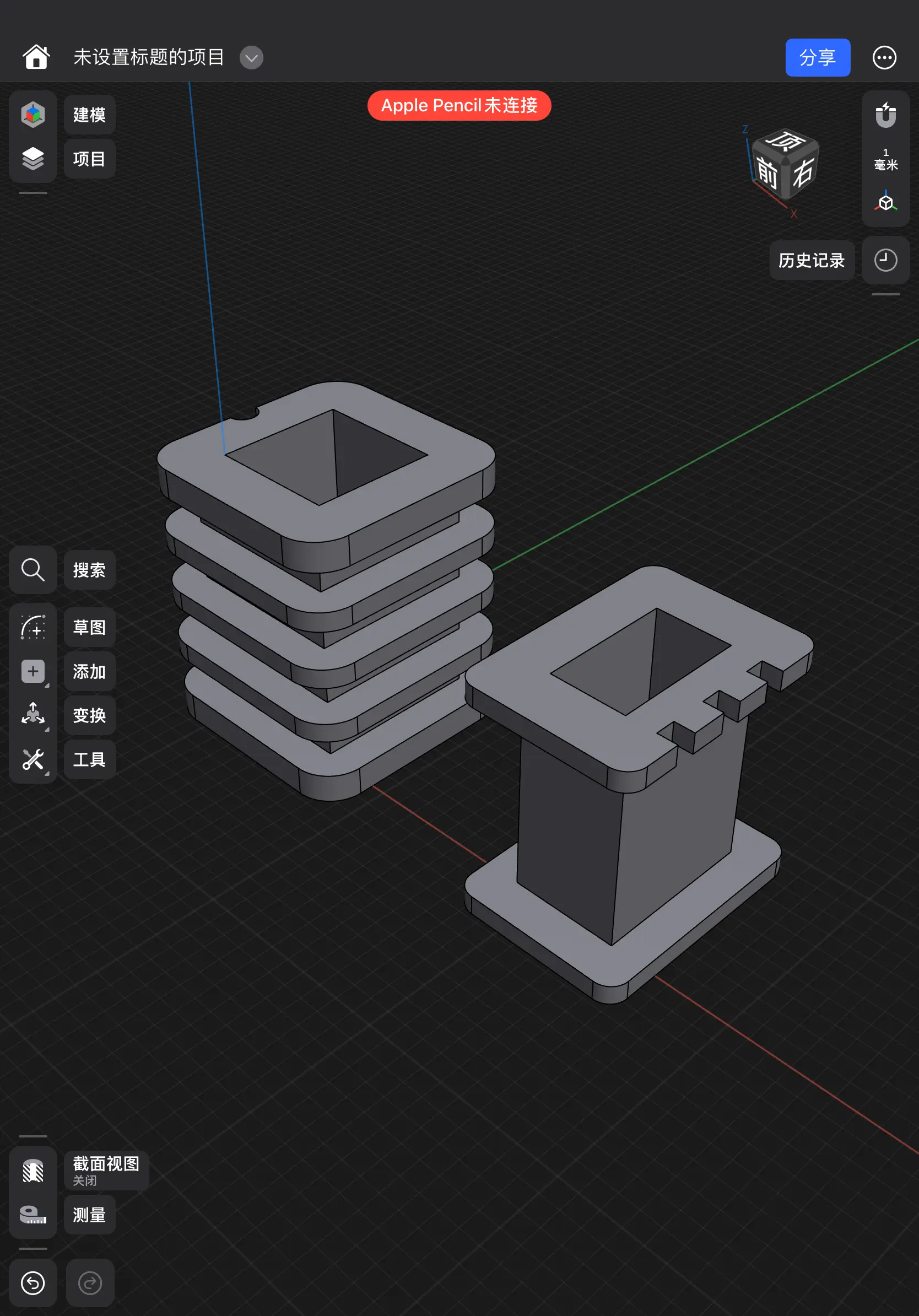Click the search magnifier icon
This screenshot has height=1316, width=919.
click(33, 570)
